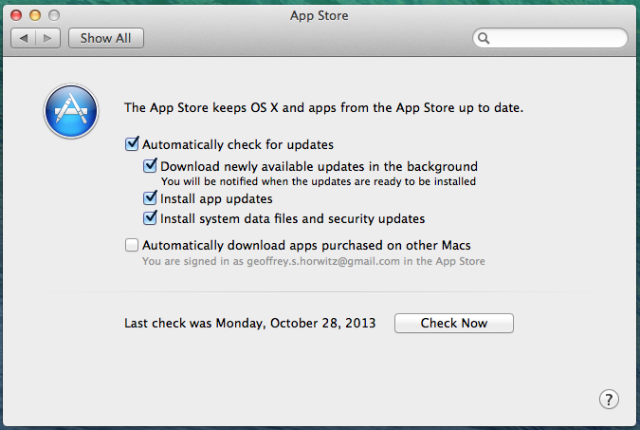Toggle Download newly available updates in background

click(x=150, y=166)
